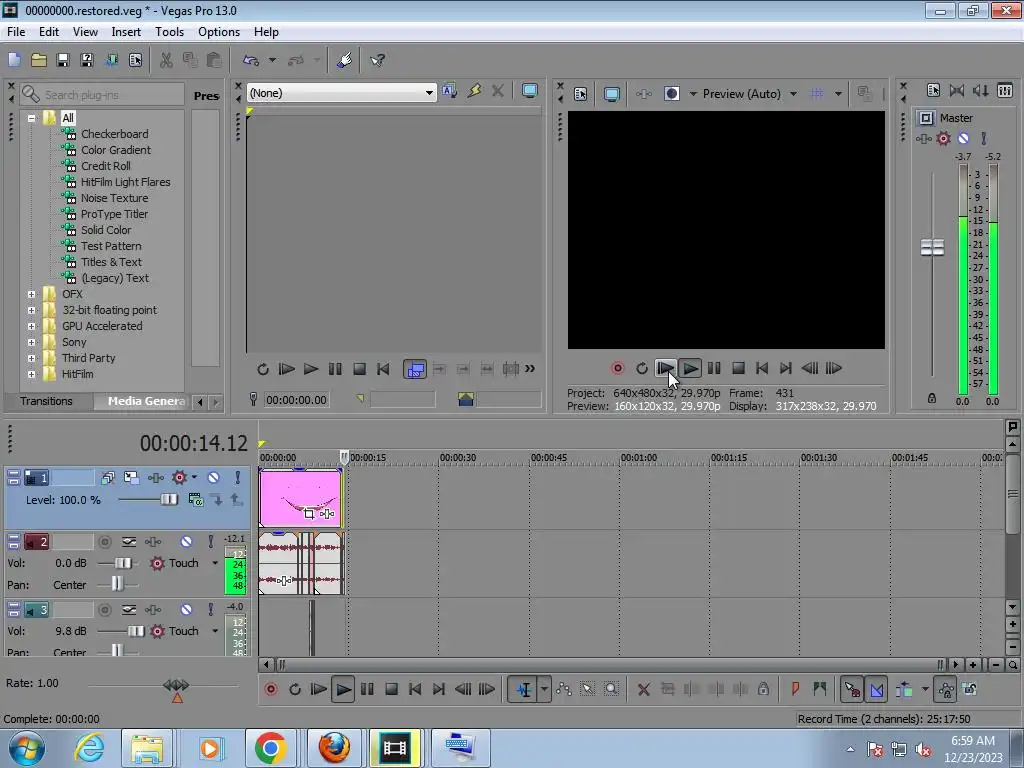Pause playback in the video preview window
Screen dimensions: 1024x768
click(714, 368)
